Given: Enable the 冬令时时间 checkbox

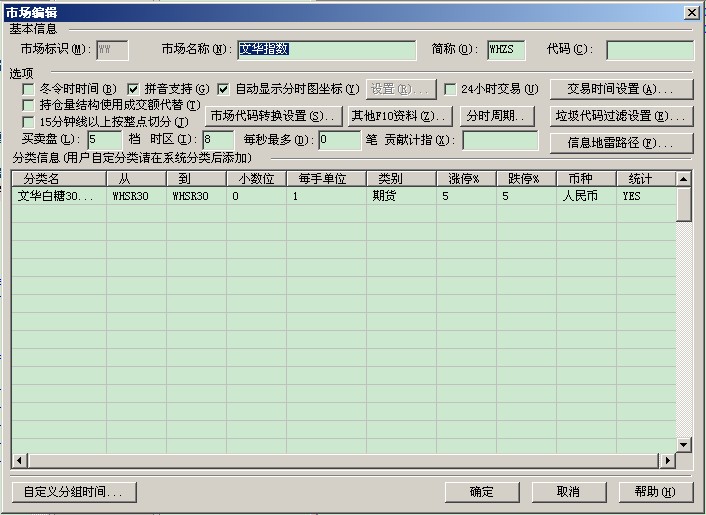Looking at the screenshot, I should pyautogui.click(x=29, y=89).
